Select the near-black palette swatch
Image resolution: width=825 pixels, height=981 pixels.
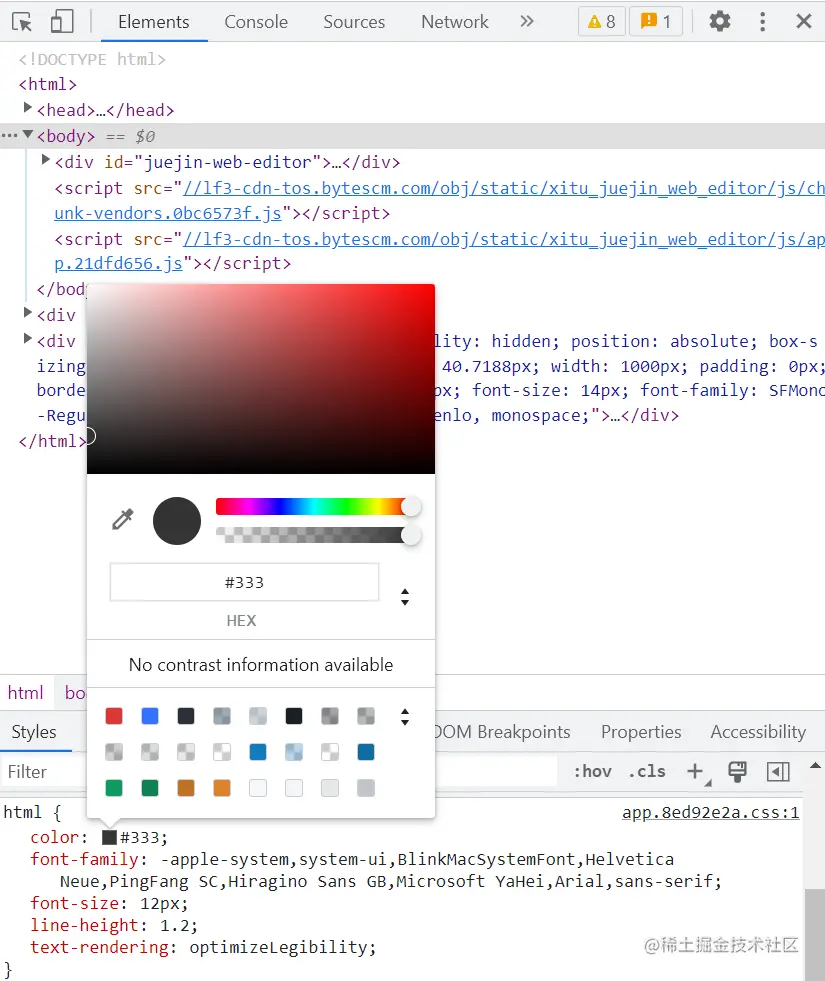coord(294,716)
